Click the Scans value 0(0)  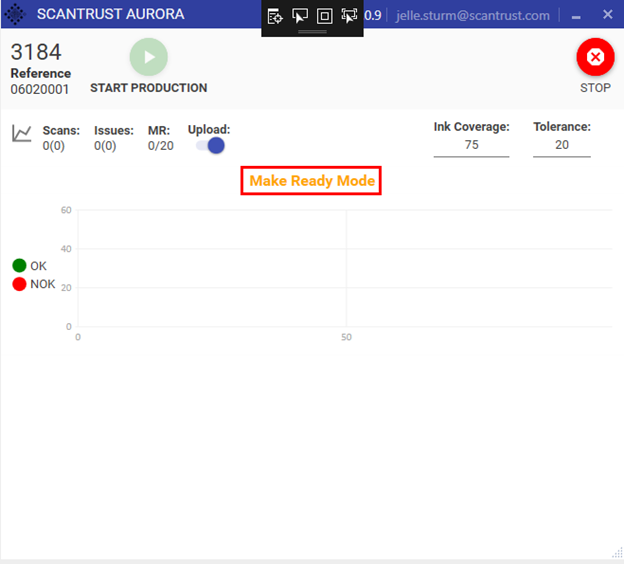(53, 146)
